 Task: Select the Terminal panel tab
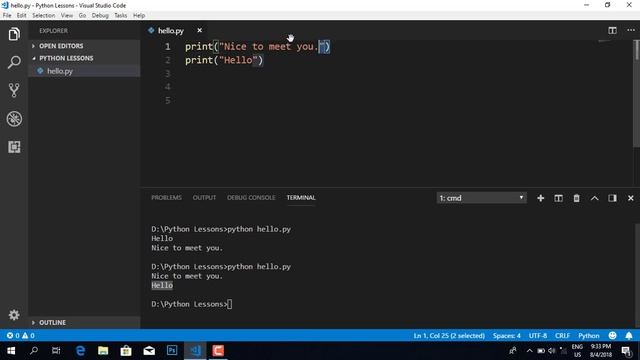tap(301, 198)
